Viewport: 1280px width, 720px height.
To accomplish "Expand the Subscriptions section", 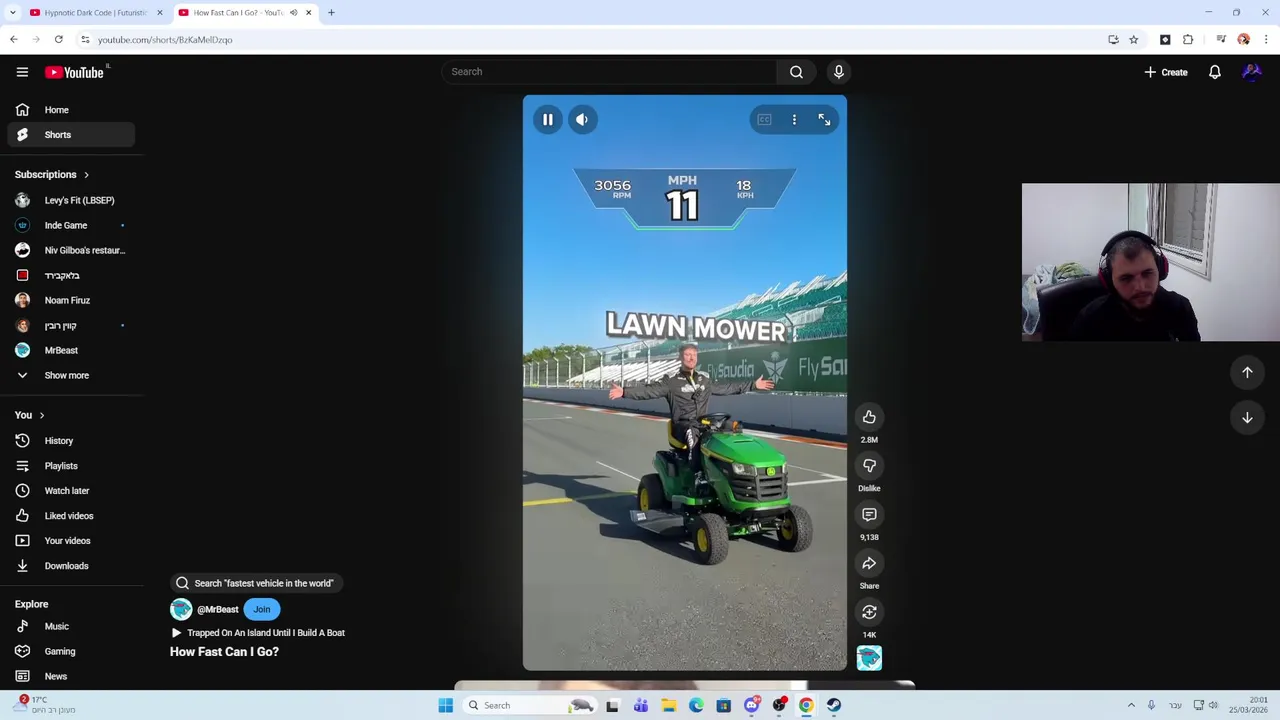I will coord(52,175).
